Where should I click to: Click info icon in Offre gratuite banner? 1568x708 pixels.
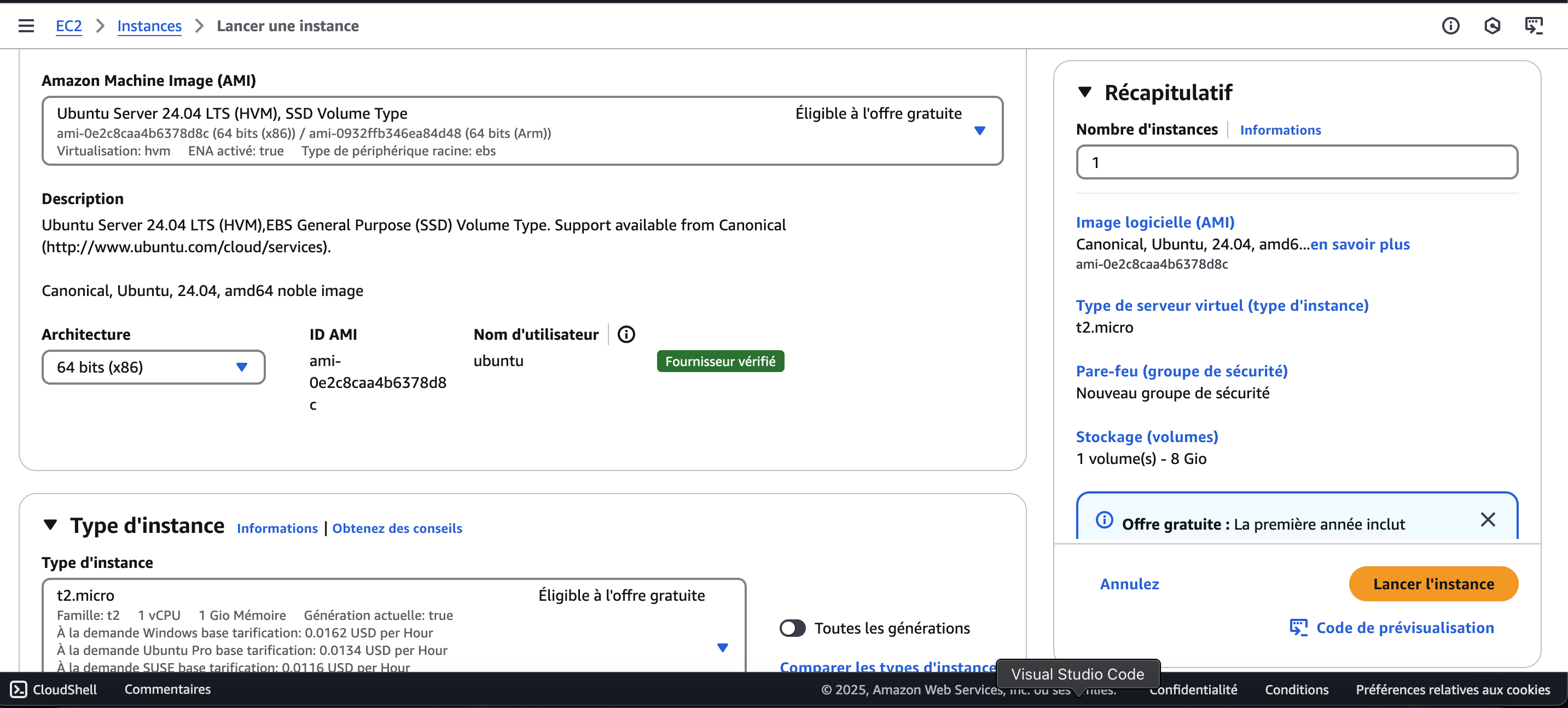click(x=1104, y=520)
